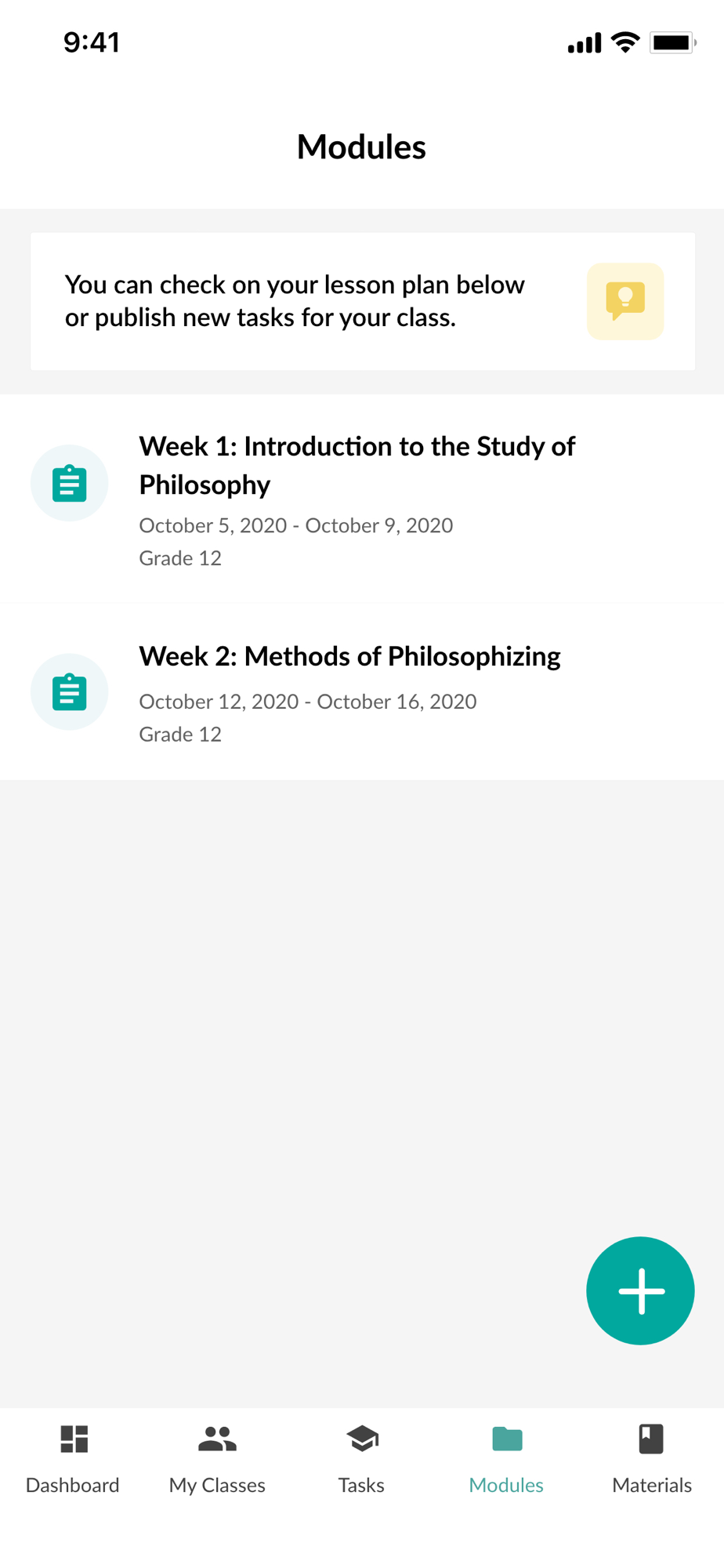Tap the My Classes people icon
Screen dimensions: 724x1568
tap(217, 1439)
